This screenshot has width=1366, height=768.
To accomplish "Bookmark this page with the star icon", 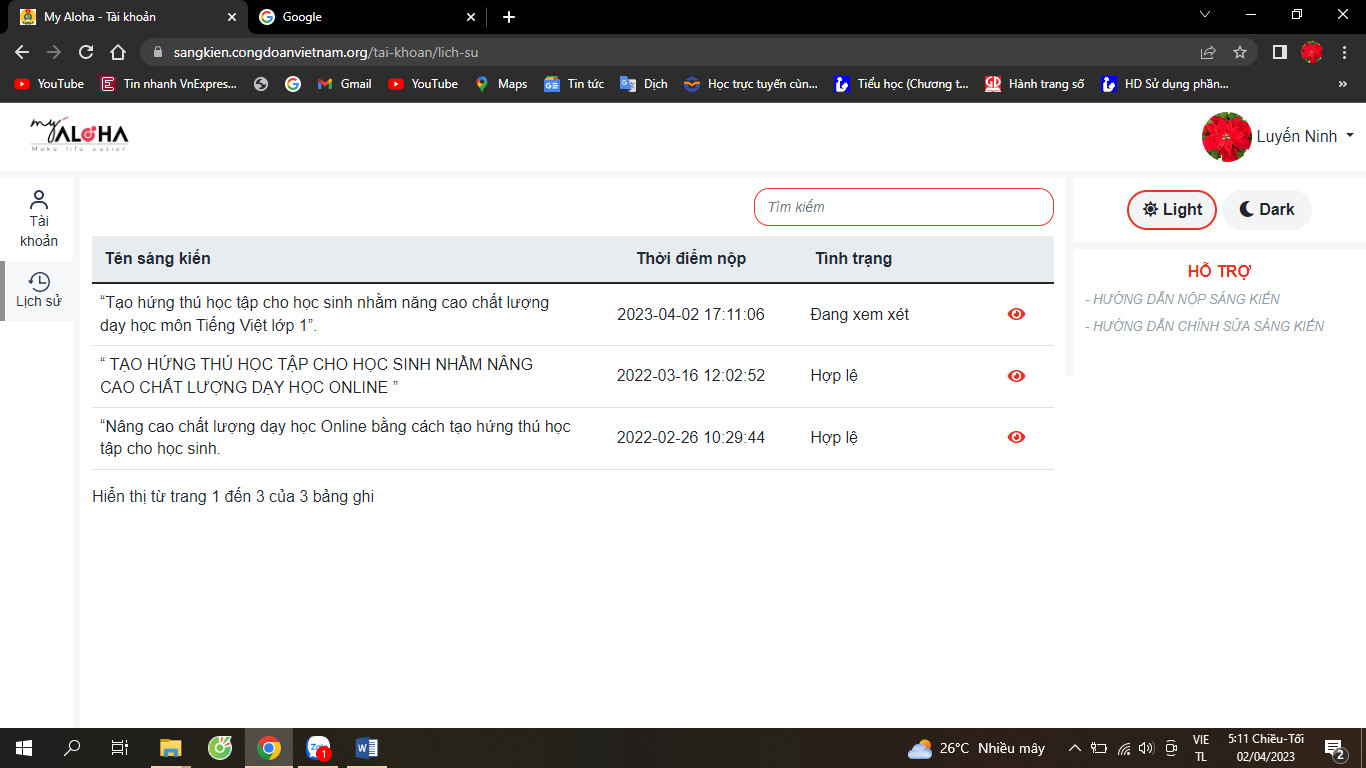I will pyautogui.click(x=1240, y=52).
